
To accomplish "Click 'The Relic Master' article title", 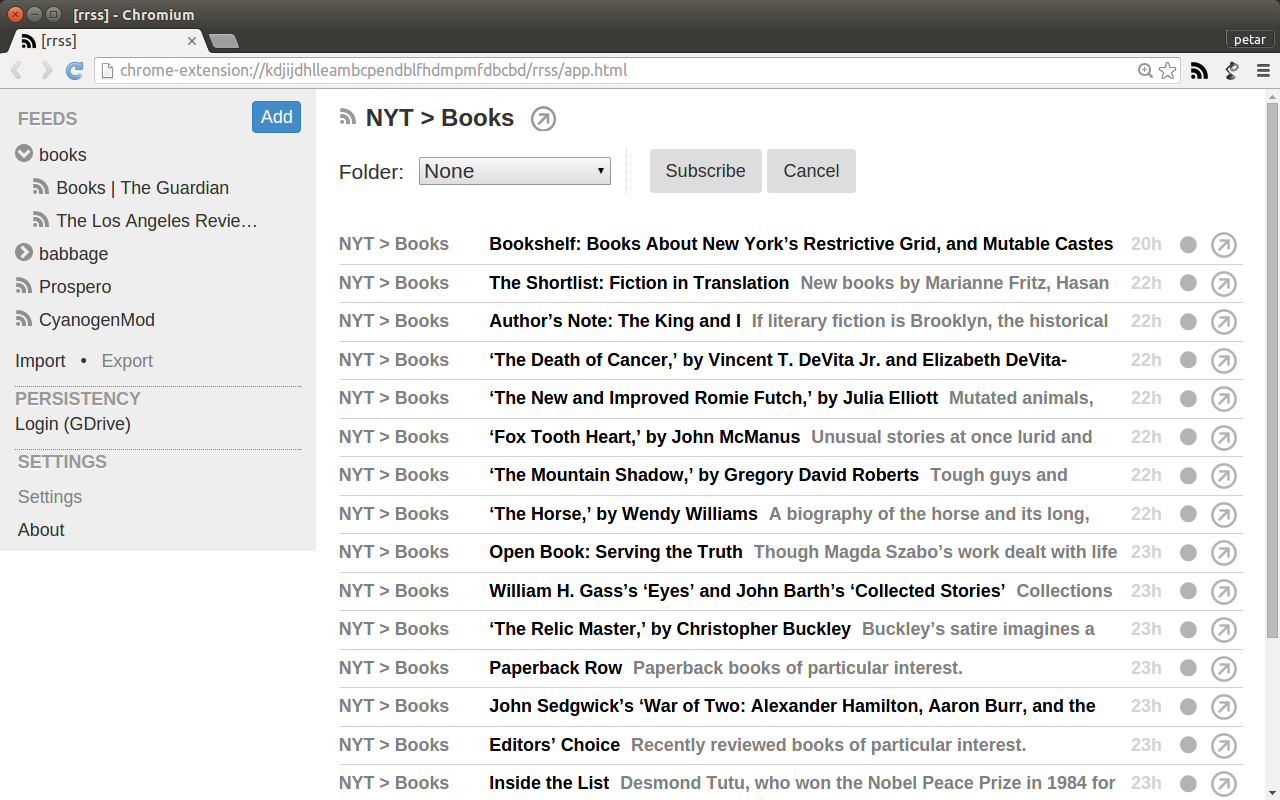I will (x=670, y=629).
